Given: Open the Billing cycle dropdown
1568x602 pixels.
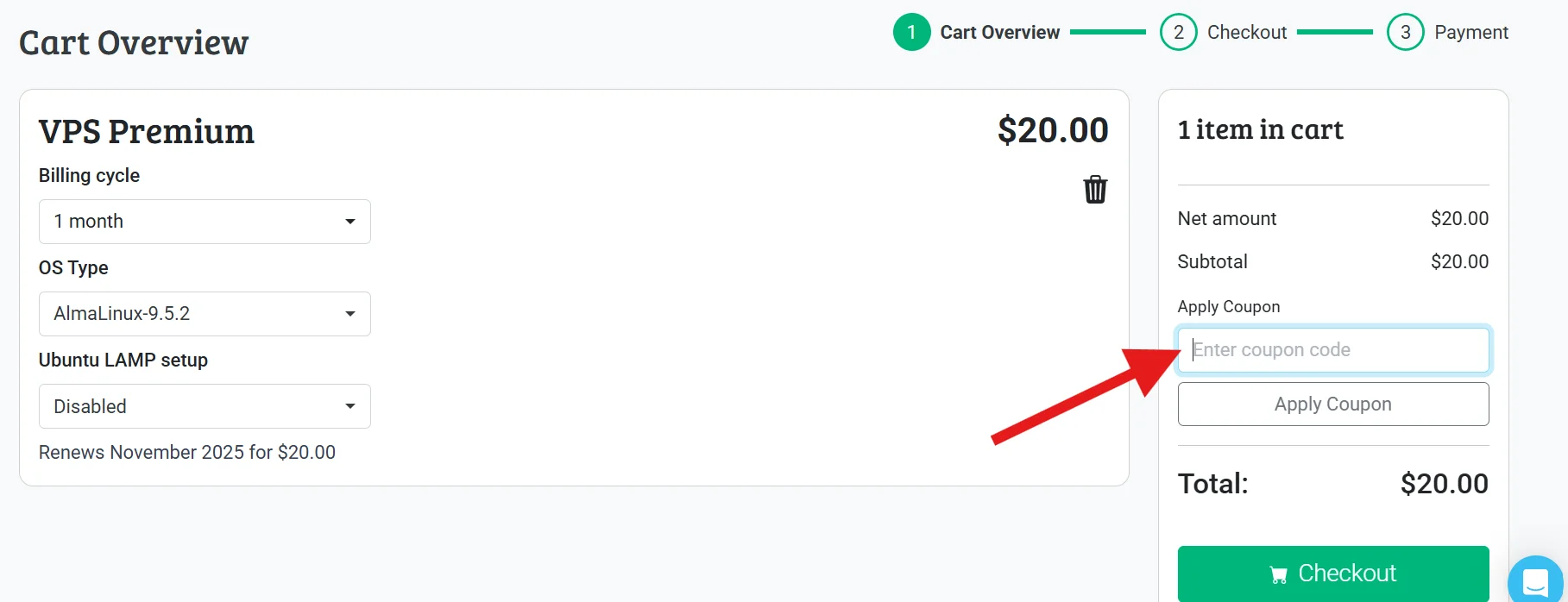Looking at the screenshot, I should [x=205, y=222].
